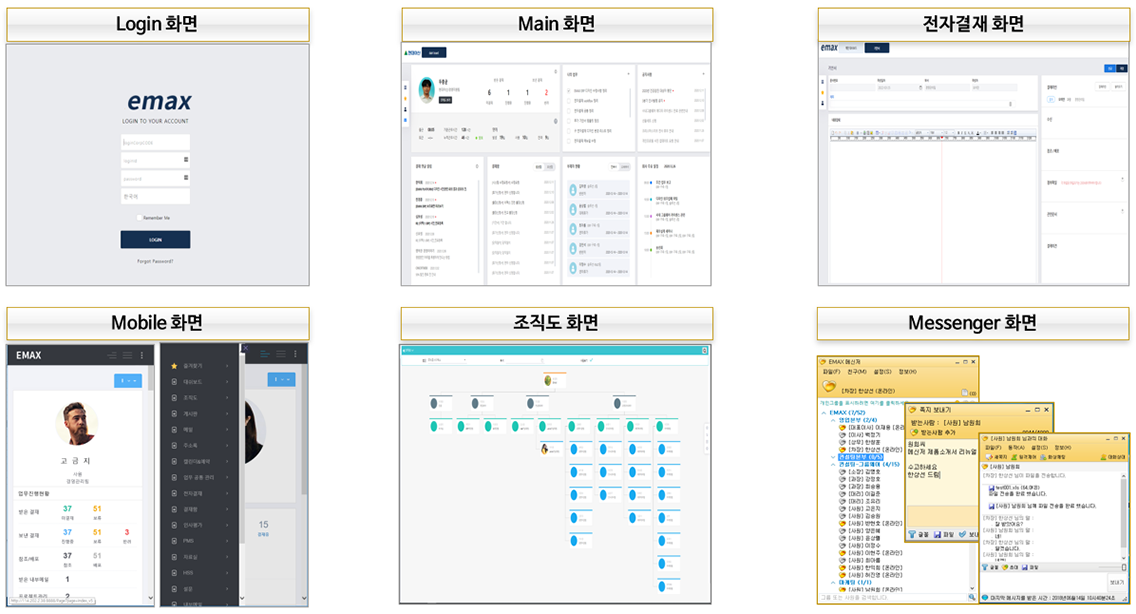
Task: Click 대화상대 toolbar icon in chat window
Action: pyautogui.click(x=1114, y=457)
